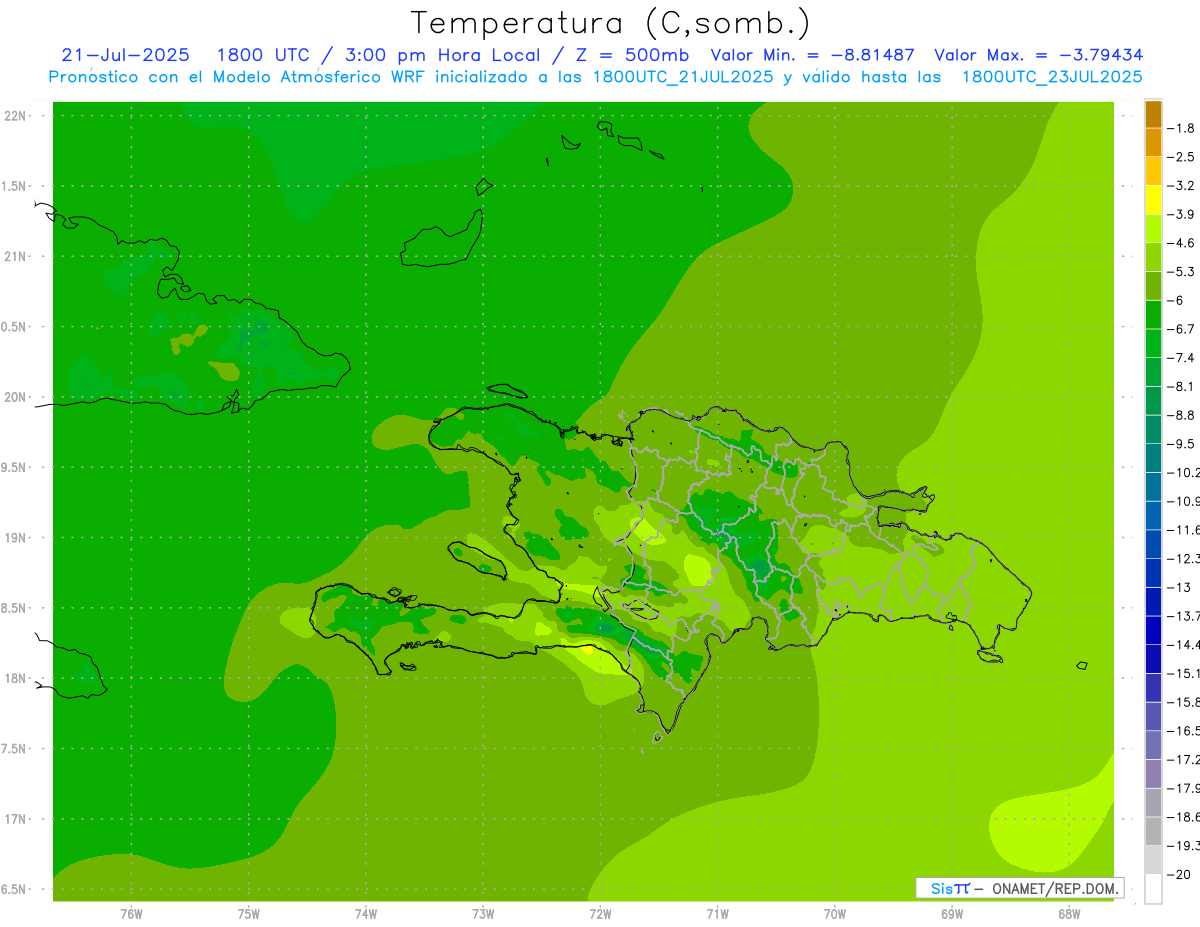Click legend value "-13.7"
Screen dimensions: 1200x927
pyautogui.click(x=1184, y=615)
